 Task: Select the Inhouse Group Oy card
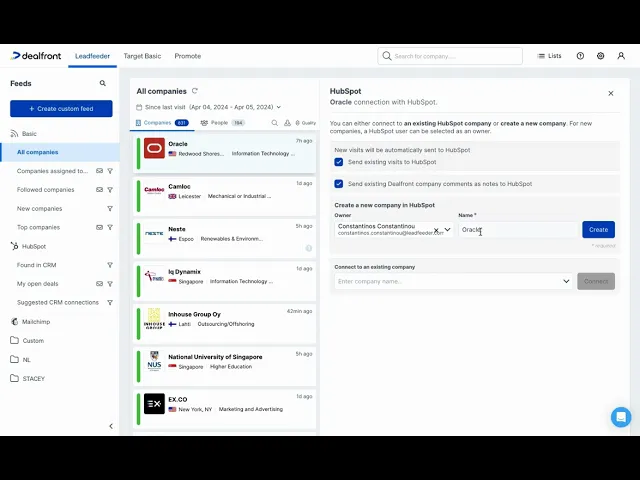224,324
